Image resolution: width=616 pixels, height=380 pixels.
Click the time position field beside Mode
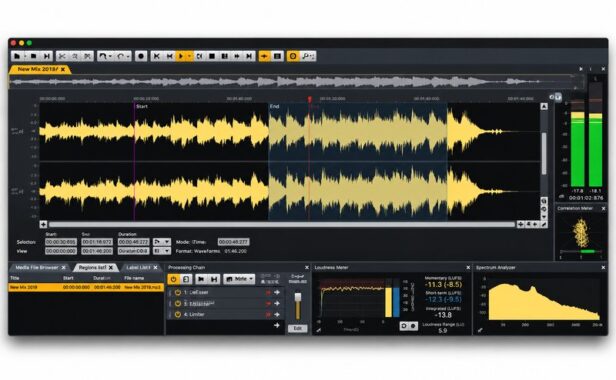point(233,242)
